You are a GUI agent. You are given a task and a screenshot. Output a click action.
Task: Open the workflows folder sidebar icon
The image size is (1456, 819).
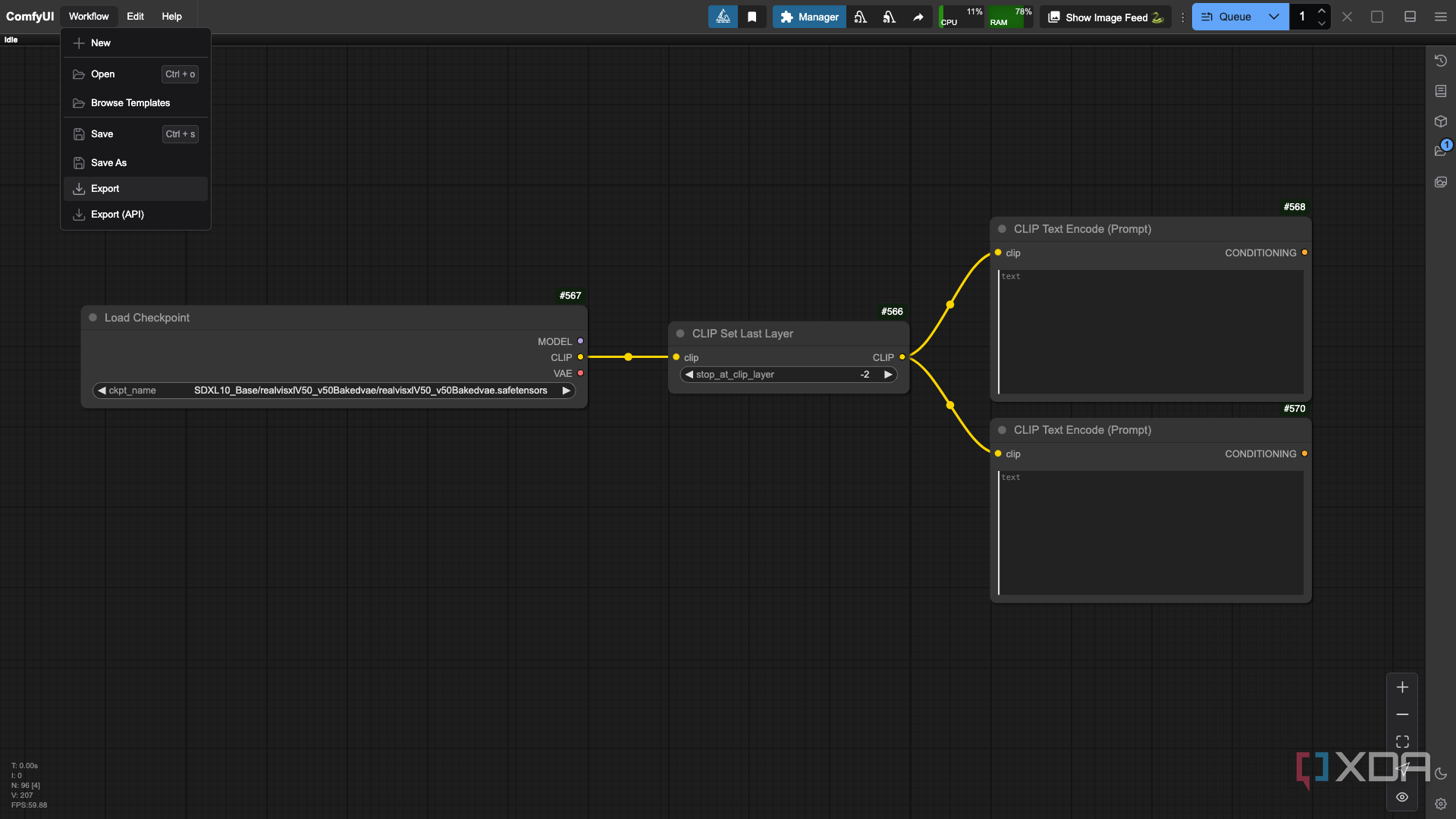pos(1440,151)
